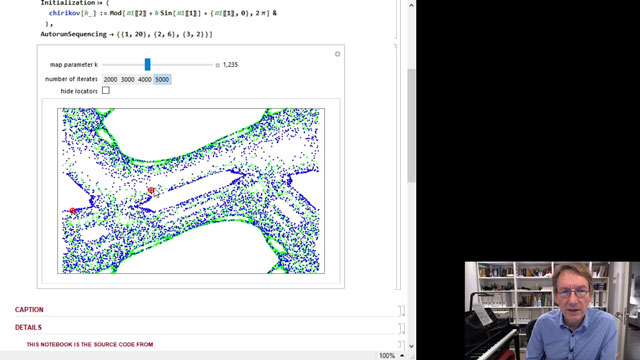Expand the slider controls plus icon
640x360 pixels.
tap(218, 65)
